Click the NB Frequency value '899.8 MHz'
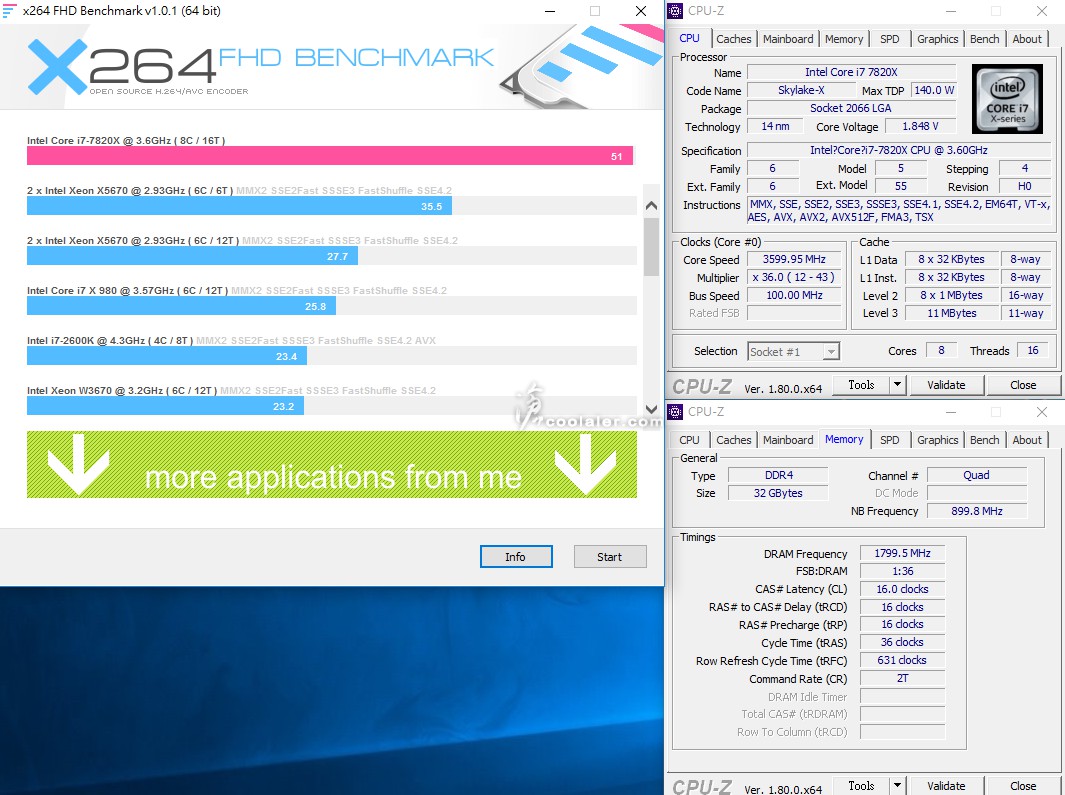 click(977, 511)
